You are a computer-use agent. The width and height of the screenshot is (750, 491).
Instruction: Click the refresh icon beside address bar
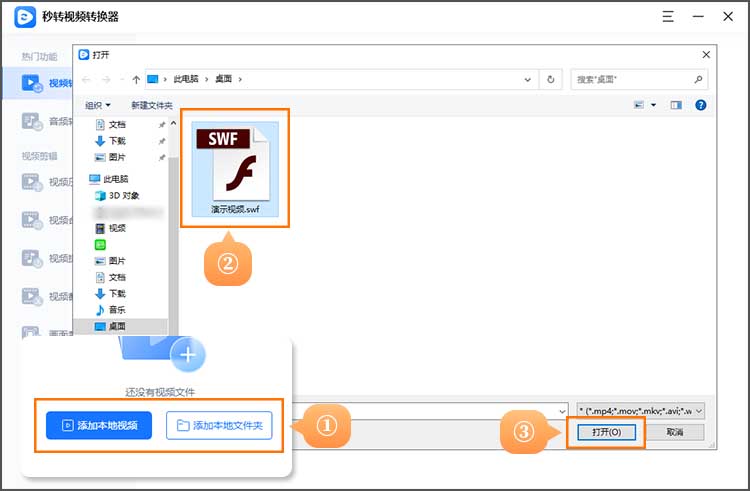point(551,78)
